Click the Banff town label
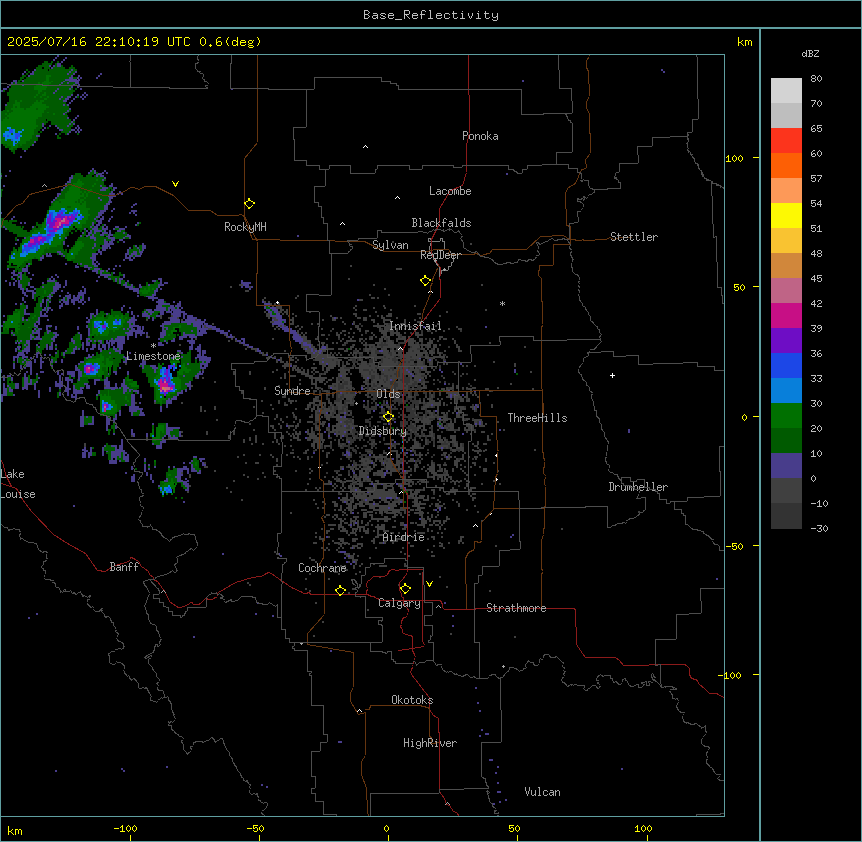 coord(124,567)
